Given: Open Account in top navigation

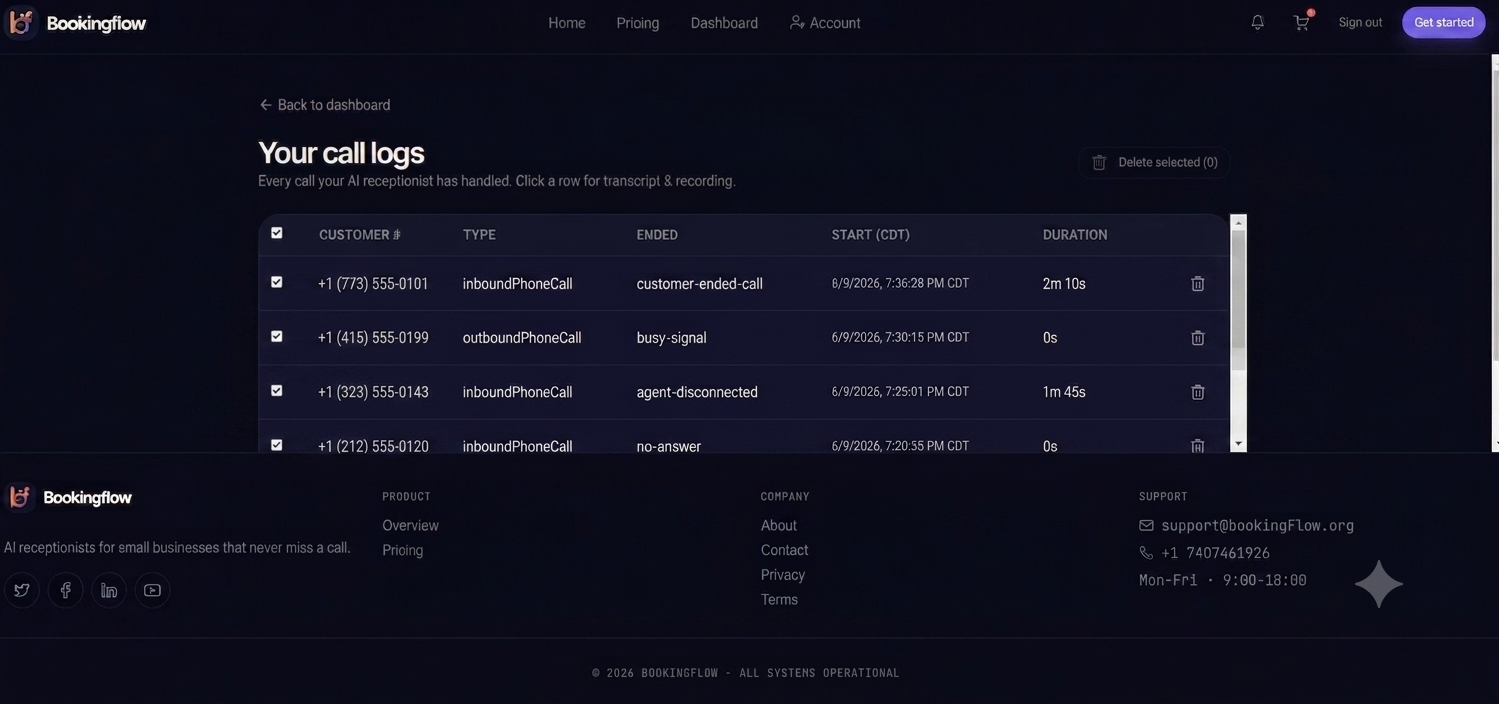Looking at the screenshot, I should (825, 22).
